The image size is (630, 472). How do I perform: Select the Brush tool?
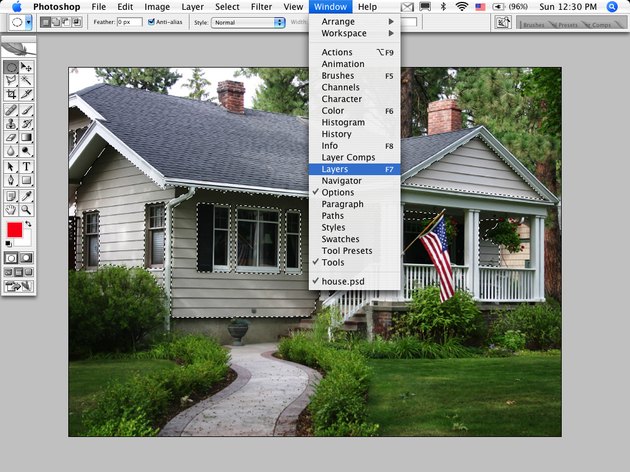(x=26, y=110)
